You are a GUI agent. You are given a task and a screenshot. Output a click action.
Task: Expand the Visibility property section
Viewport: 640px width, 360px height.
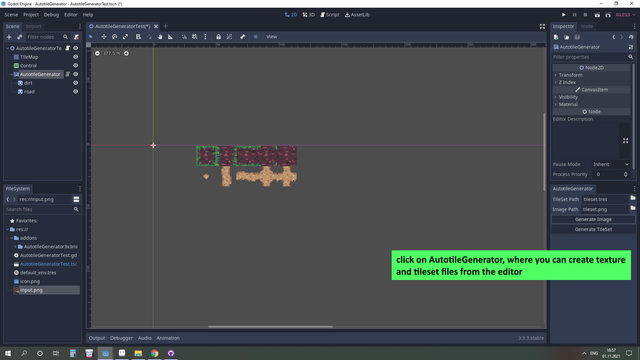(591, 97)
